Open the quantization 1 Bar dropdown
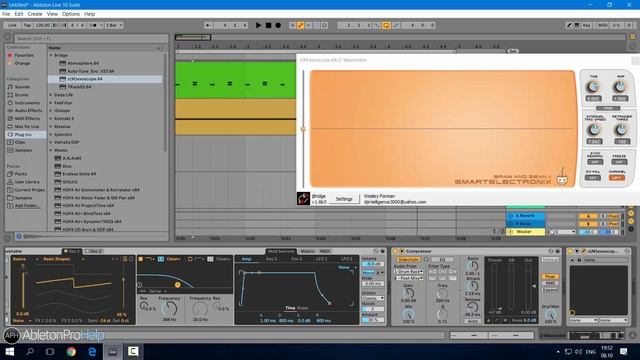Screen dimensions: 640x360 114,25
